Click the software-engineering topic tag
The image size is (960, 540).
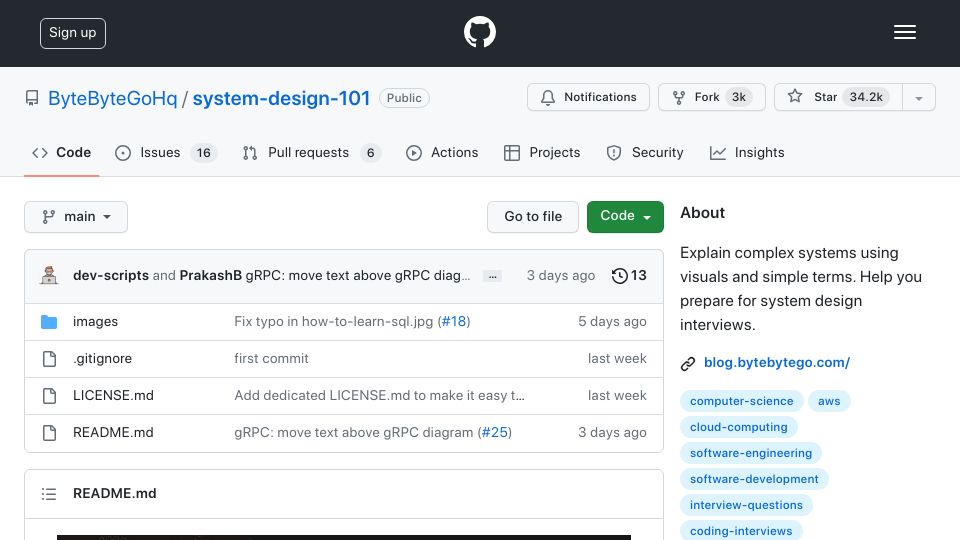pyautogui.click(x=751, y=453)
